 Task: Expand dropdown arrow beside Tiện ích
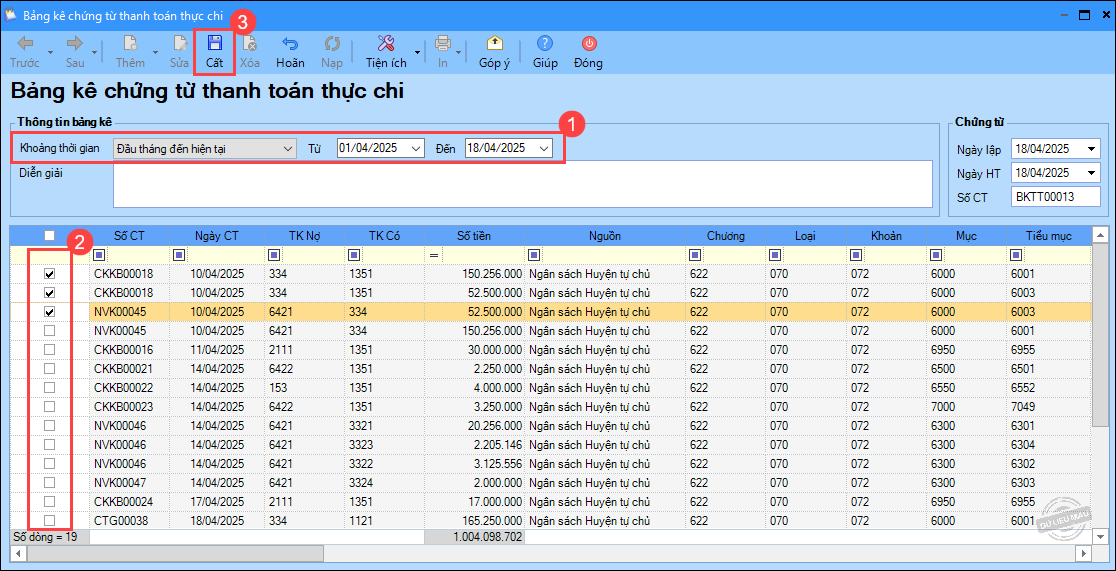[x=417, y=51]
